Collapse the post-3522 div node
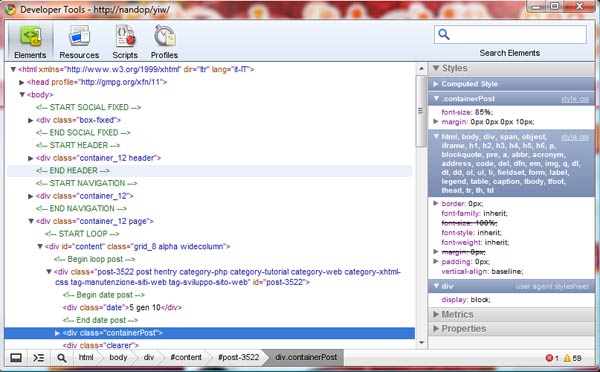 [x=49, y=272]
